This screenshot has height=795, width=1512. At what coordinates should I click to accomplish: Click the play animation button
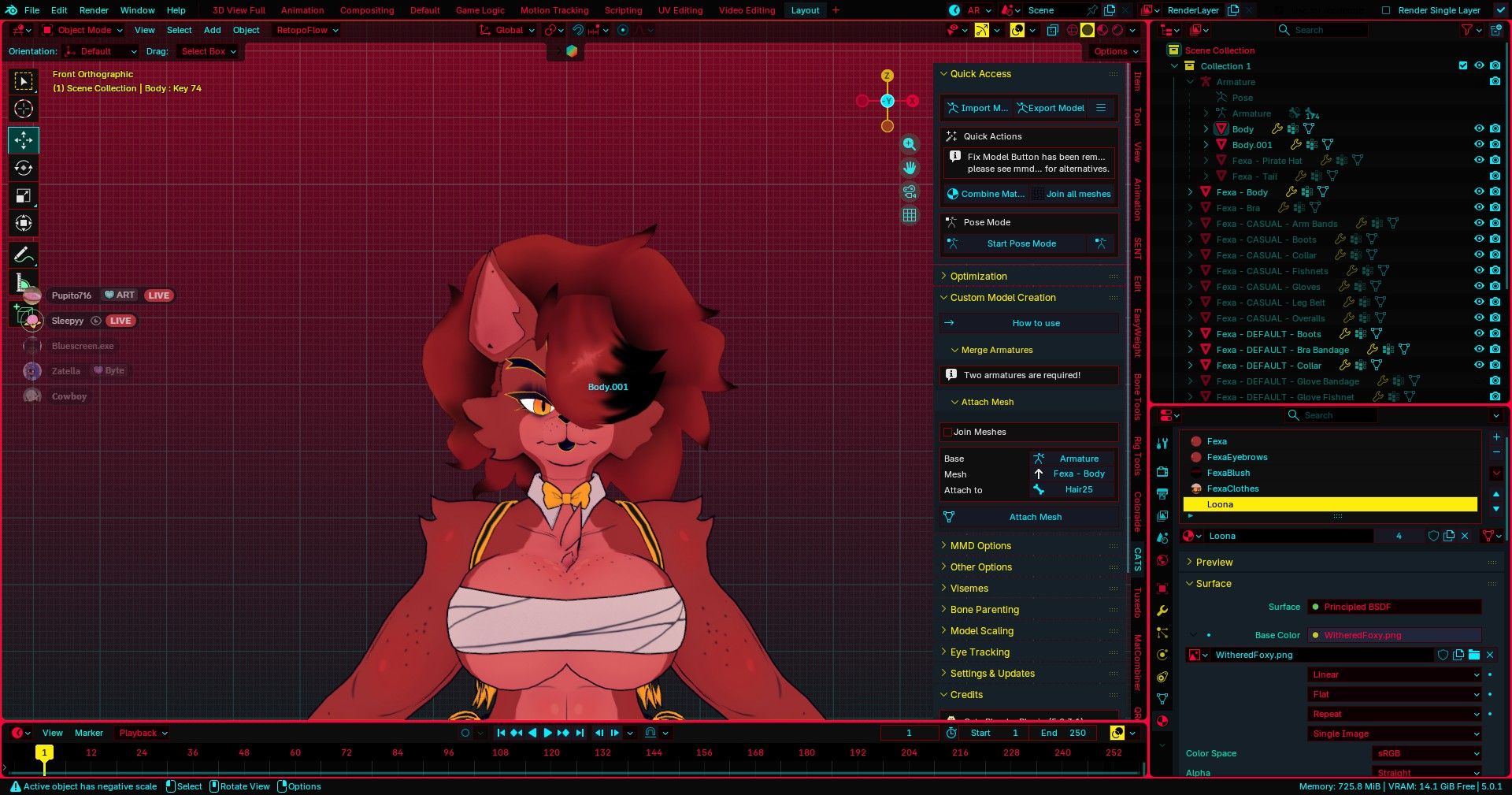[x=548, y=733]
